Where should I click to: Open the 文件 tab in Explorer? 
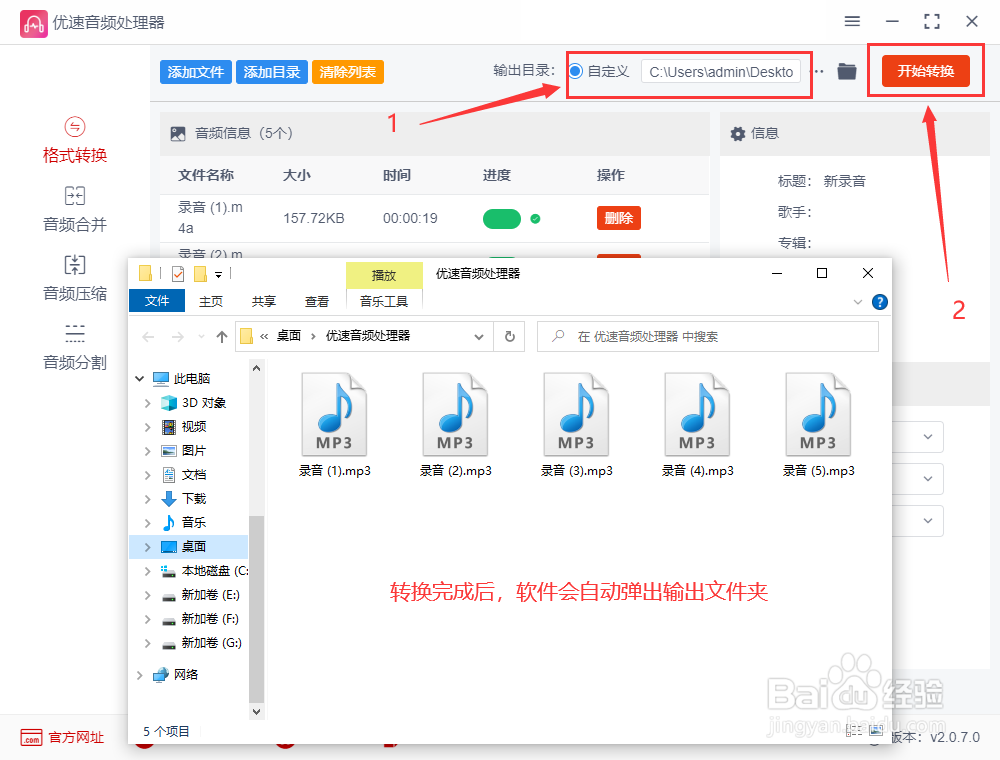pyautogui.click(x=157, y=301)
